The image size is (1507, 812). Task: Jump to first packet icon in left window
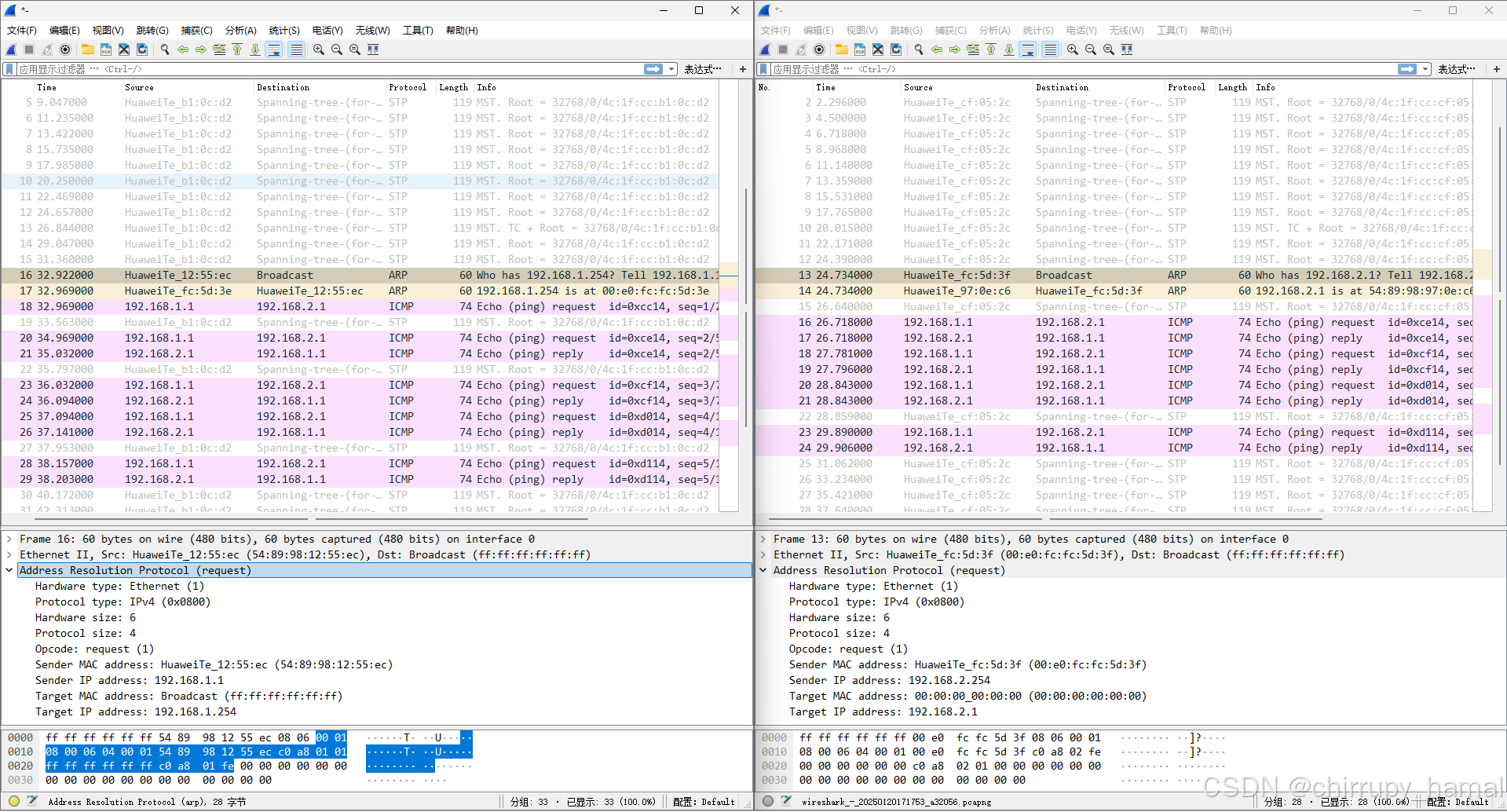237,49
